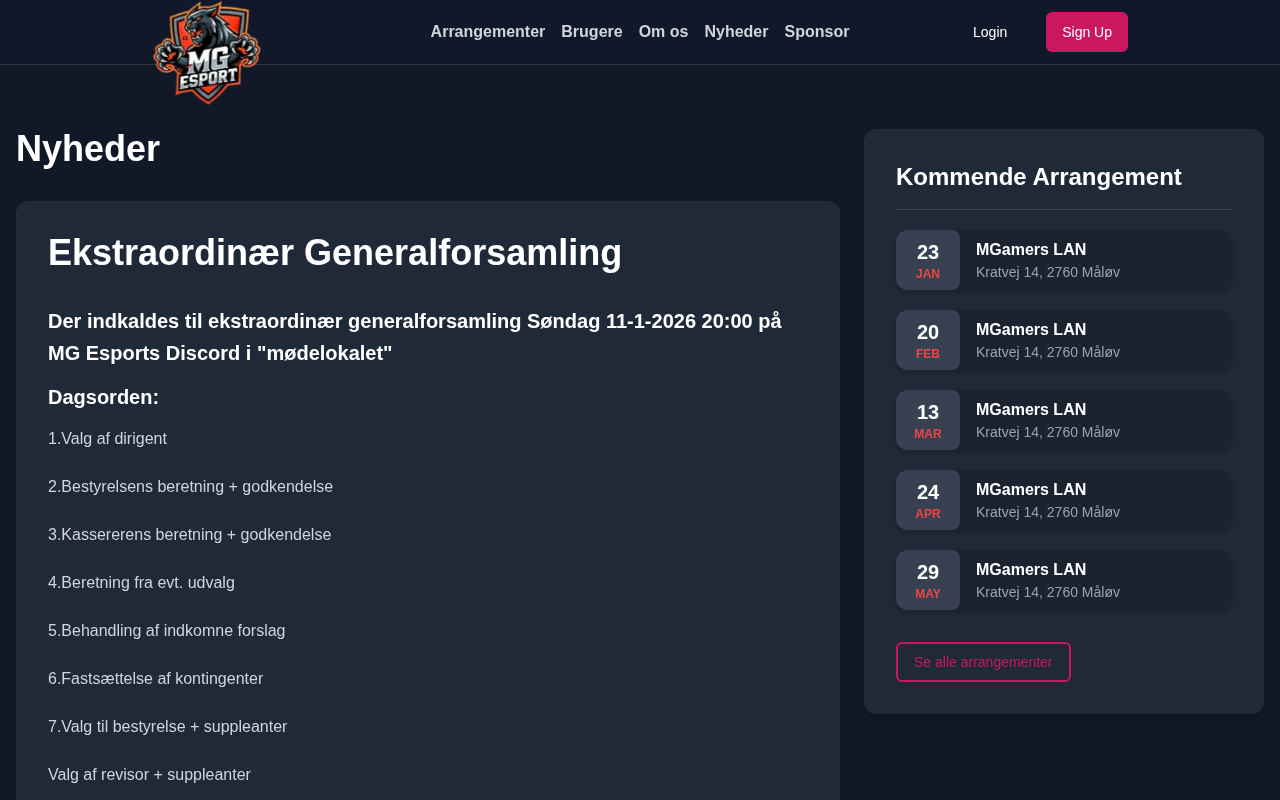Open the Om os page
This screenshot has width=1280, height=800.
tap(663, 32)
